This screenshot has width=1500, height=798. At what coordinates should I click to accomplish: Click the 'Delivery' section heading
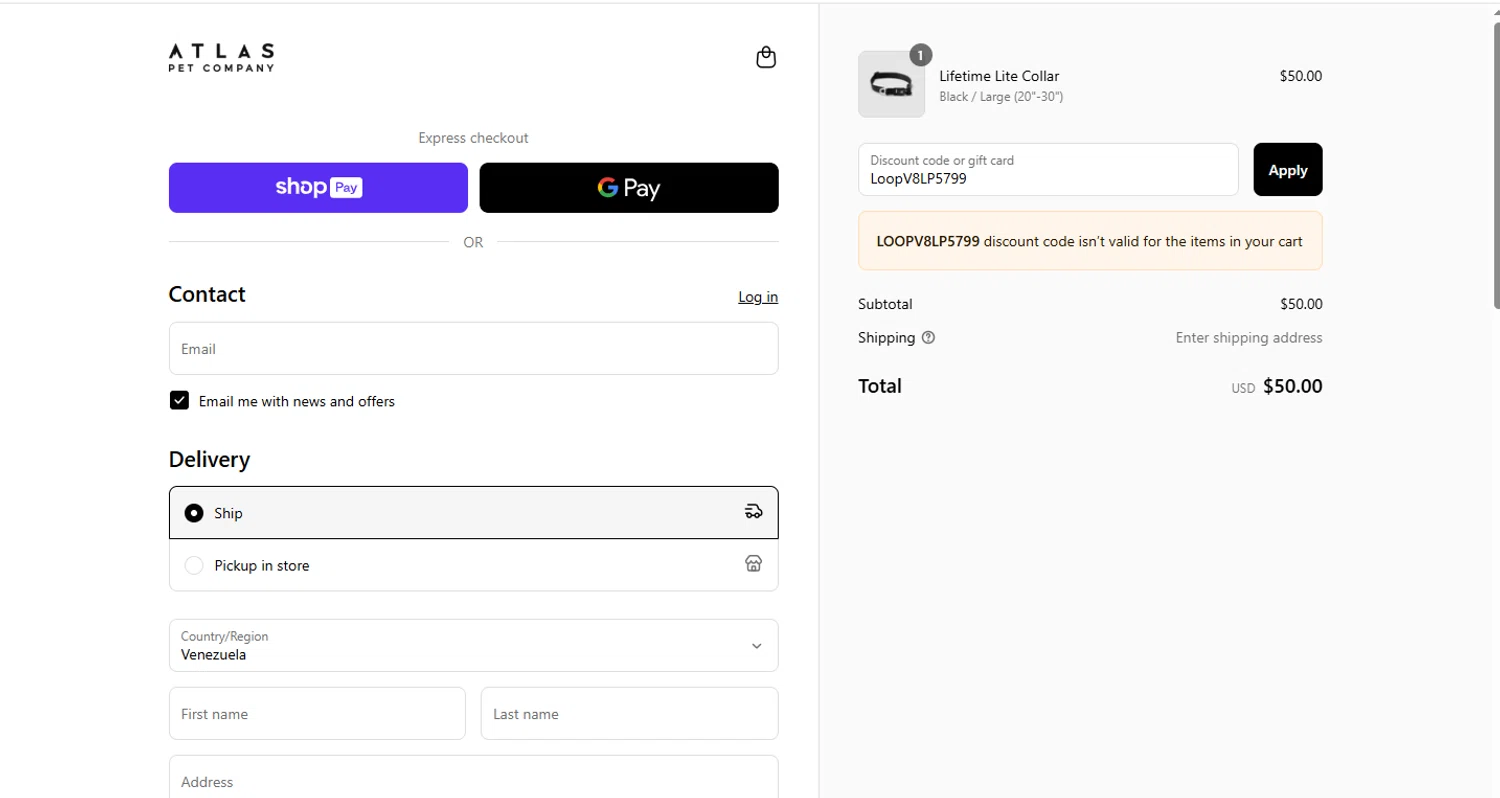point(209,460)
